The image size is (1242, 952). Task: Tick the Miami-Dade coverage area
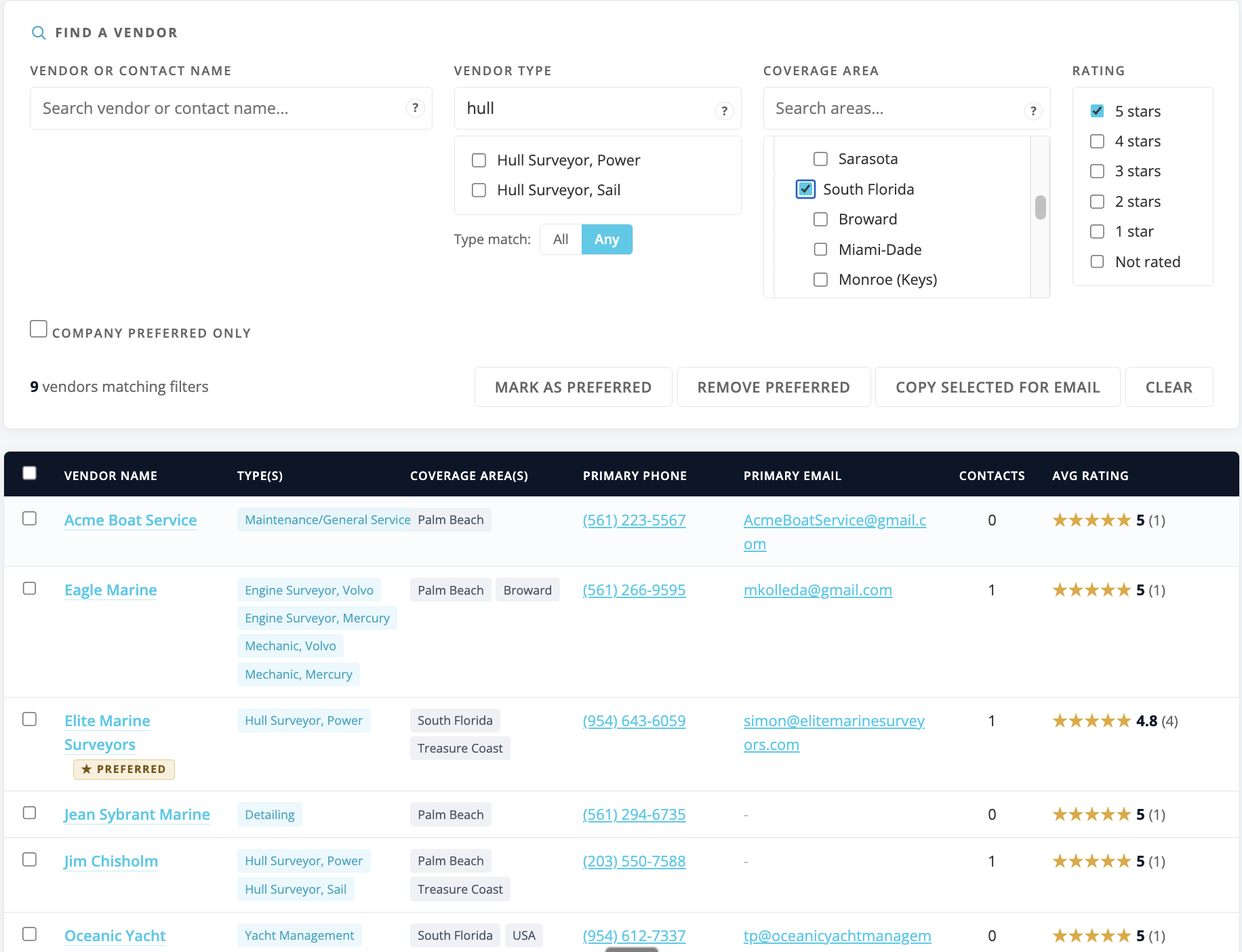click(820, 250)
